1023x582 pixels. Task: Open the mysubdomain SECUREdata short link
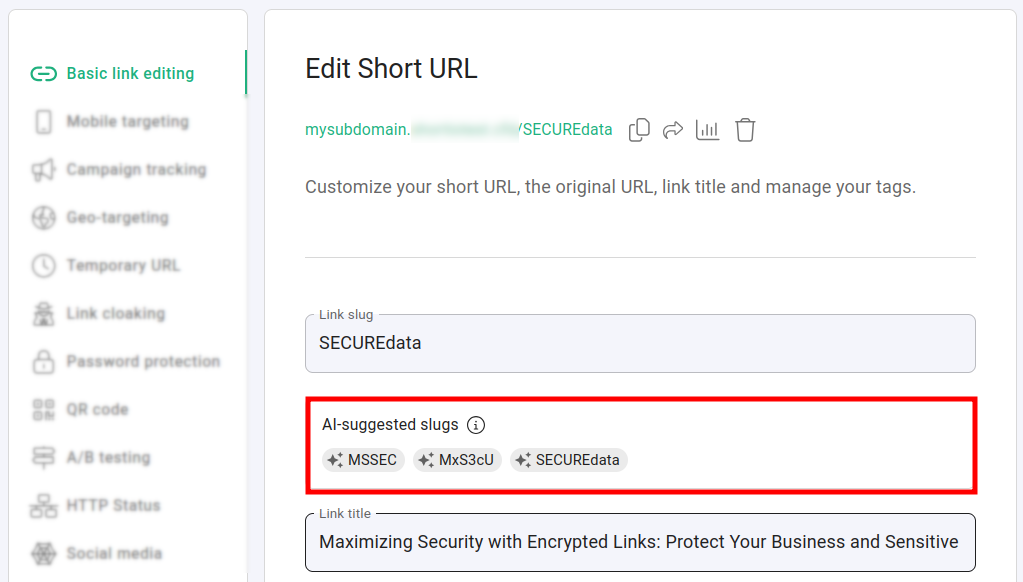pyautogui.click(x=458, y=130)
